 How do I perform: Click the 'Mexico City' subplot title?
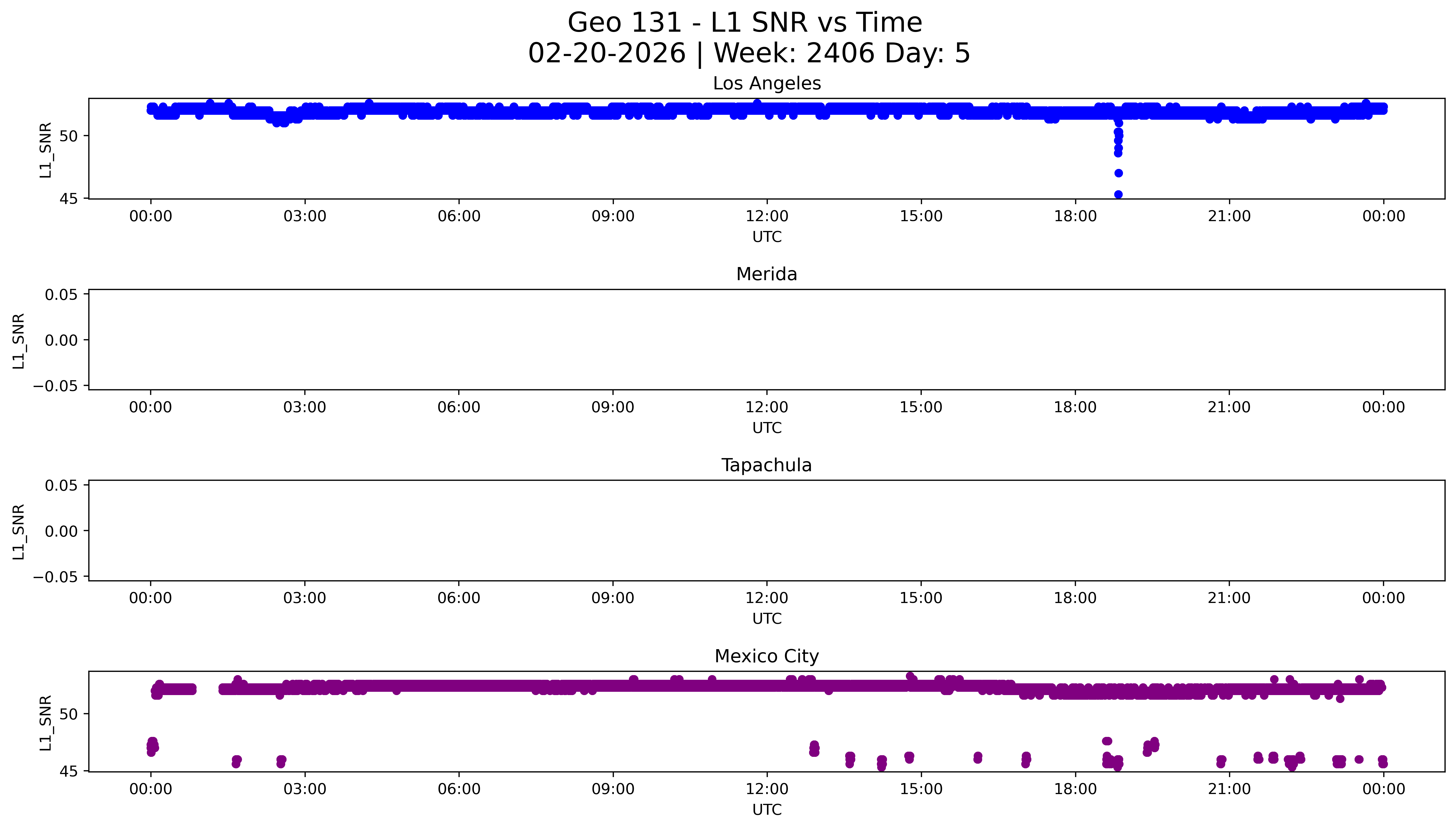point(766,657)
